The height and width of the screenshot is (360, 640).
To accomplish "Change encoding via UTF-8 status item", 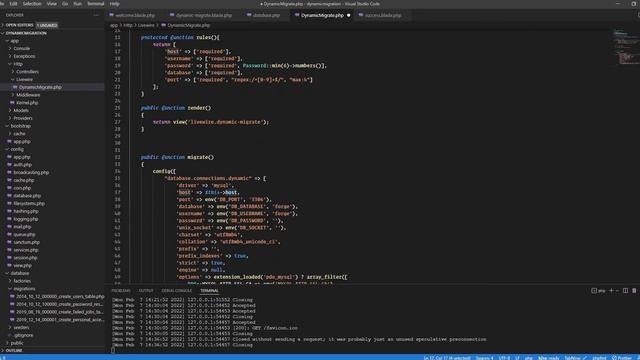I will pos(504,358).
